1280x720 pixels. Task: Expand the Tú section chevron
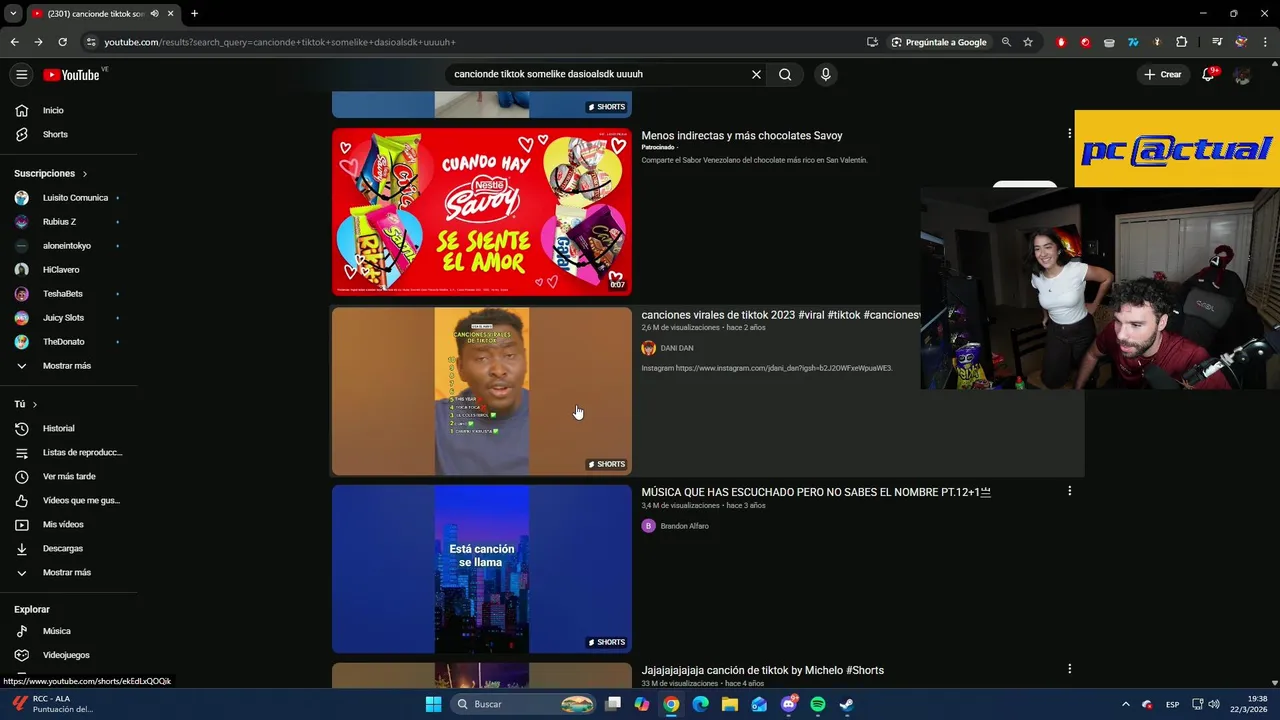click(x=34, y=404)
